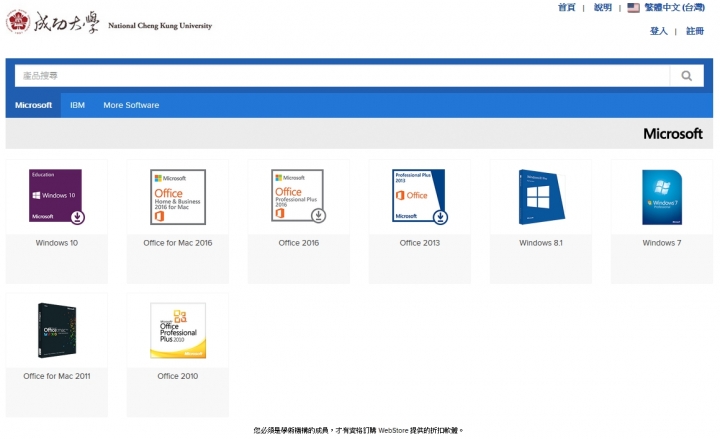This screenshot has width=720, height=439.
Task: Click the National Cheng Kung University emblem logo
Action: tap(18, 22)
